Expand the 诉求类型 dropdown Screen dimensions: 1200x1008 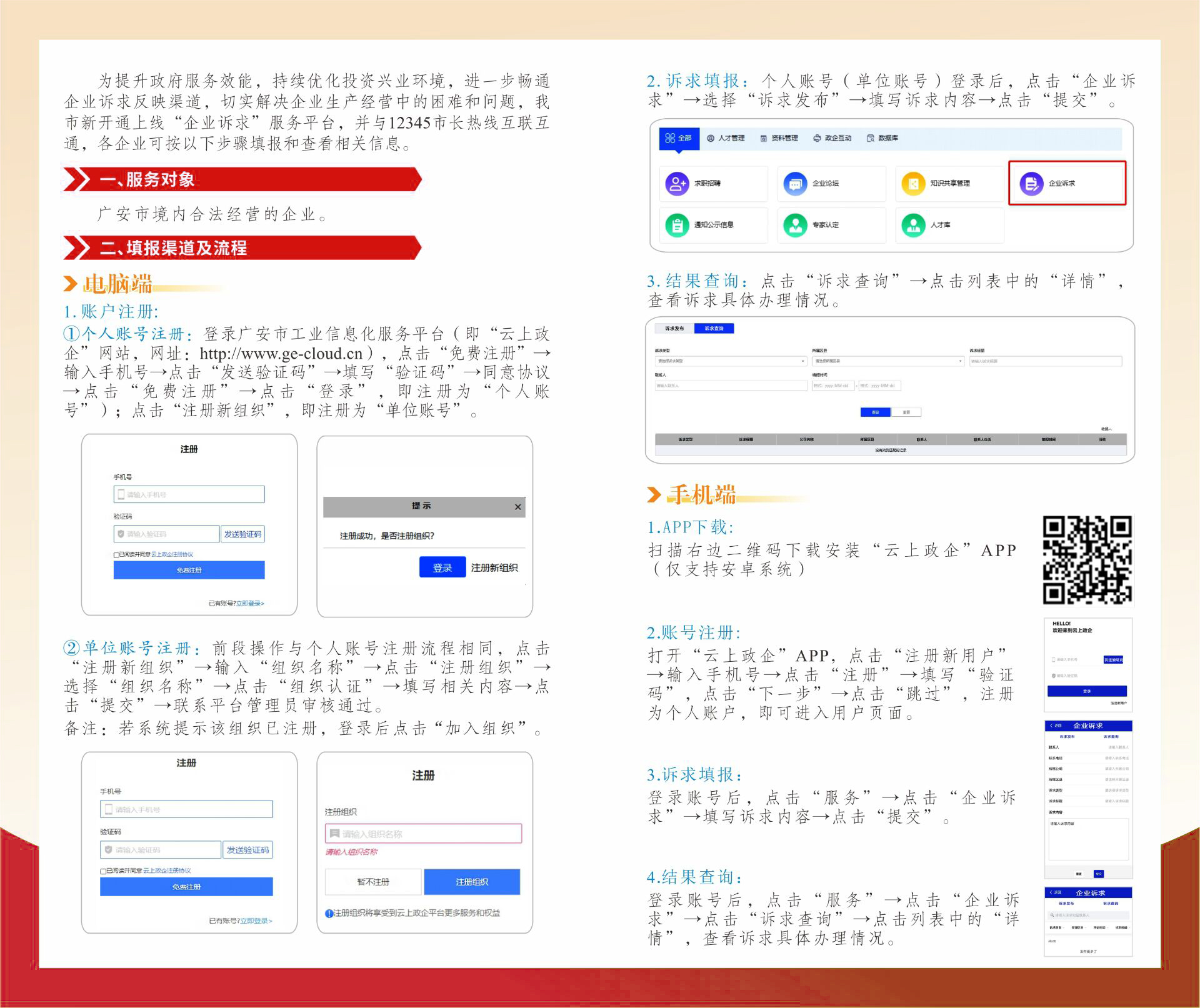coord(731,361)
